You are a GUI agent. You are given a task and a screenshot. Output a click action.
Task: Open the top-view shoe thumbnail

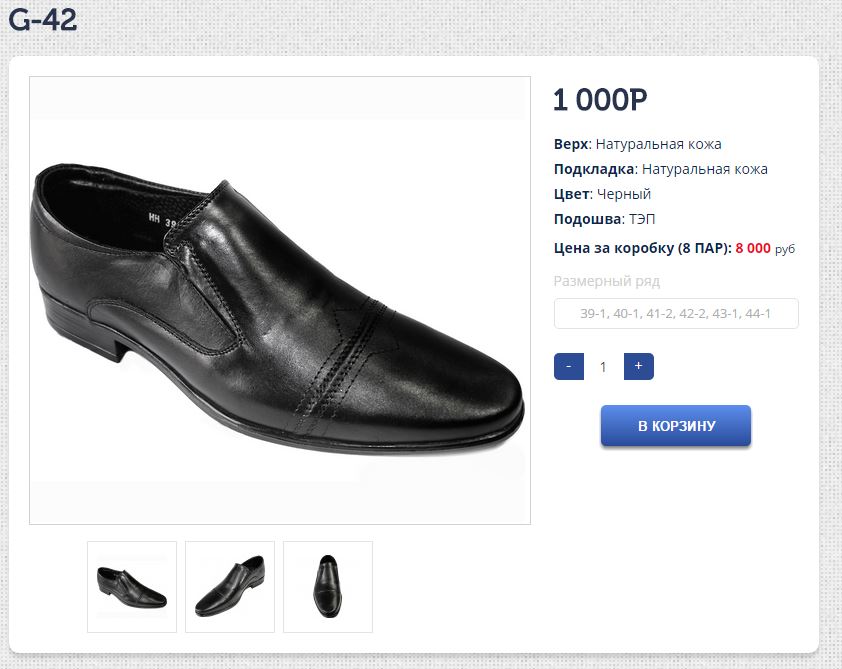328,587
